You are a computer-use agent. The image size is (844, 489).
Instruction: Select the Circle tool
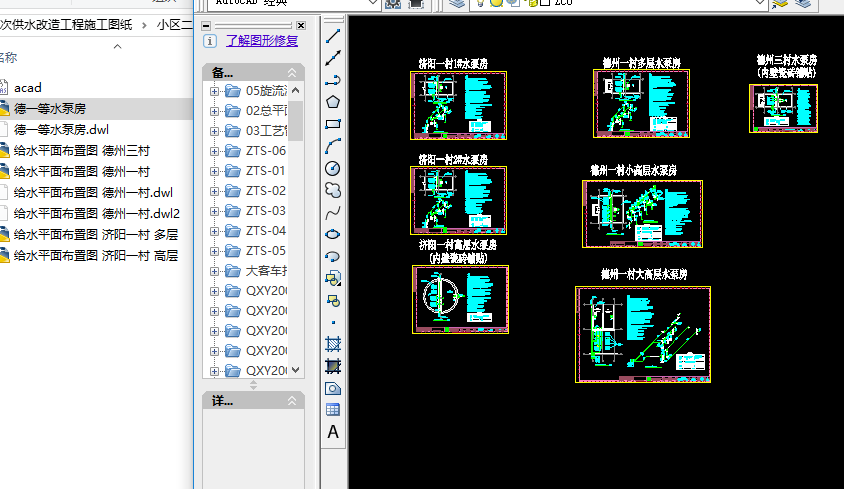tap(333, 169)
